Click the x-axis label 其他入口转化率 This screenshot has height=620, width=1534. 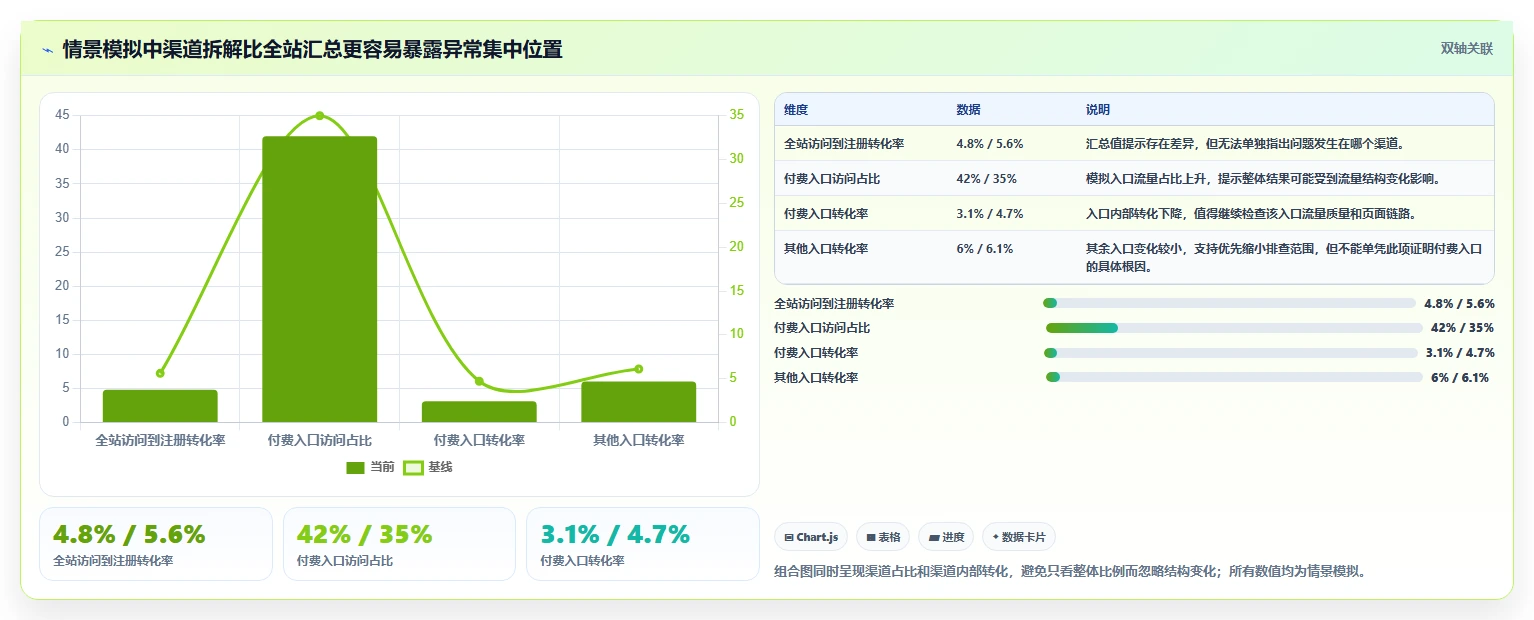point(639,440)
